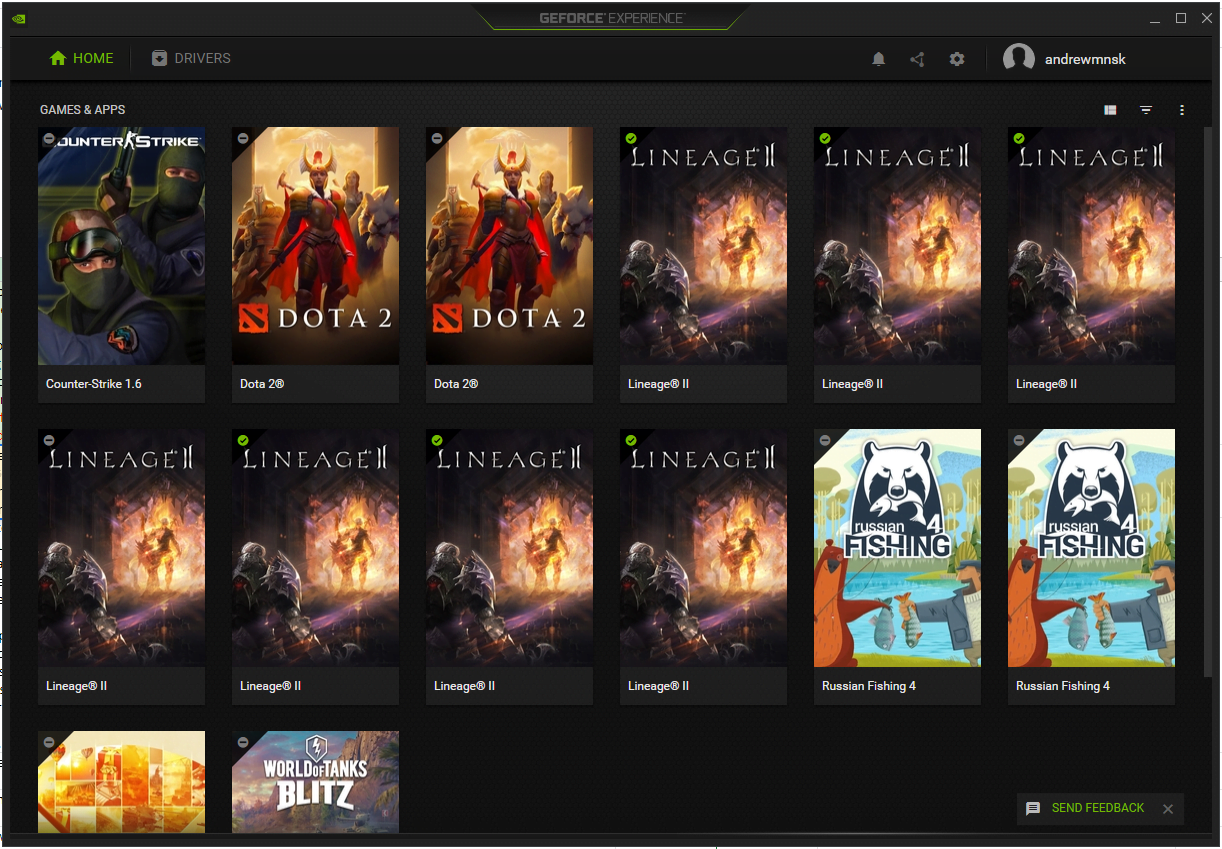Click the status badge on World of Tanks Blitz
1222x849 pixels.
pos(242,742)
